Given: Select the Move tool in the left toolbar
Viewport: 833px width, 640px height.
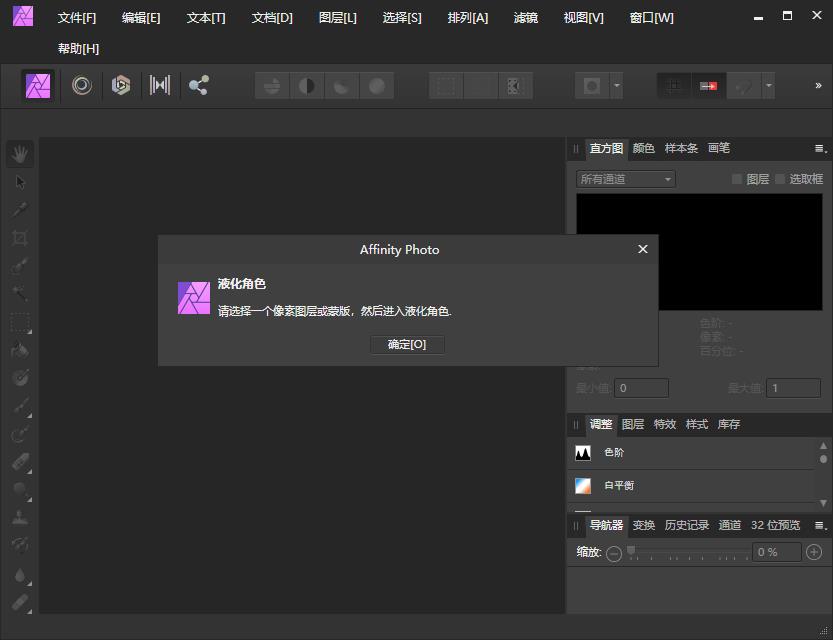Looking at the screenshot, I should [20, 181].
